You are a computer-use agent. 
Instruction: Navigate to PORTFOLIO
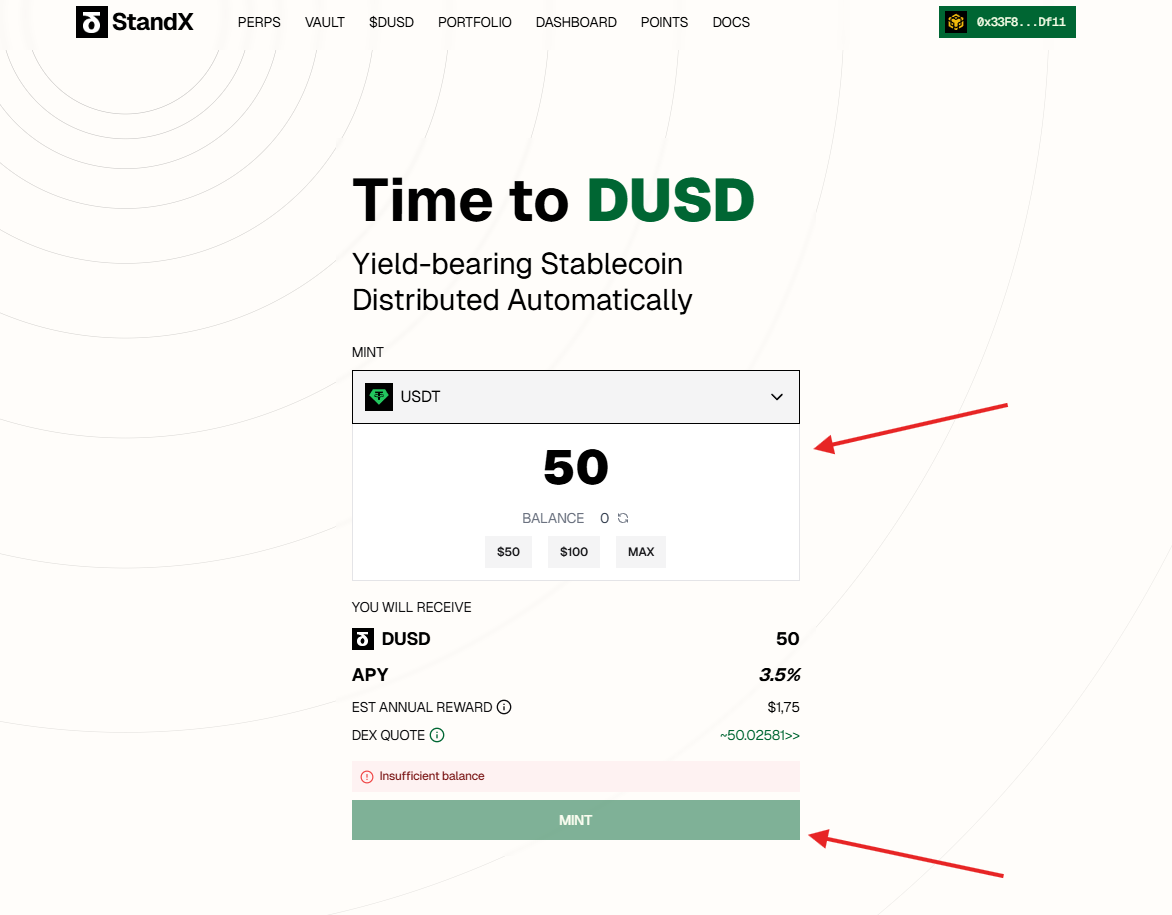pos(474,22)
